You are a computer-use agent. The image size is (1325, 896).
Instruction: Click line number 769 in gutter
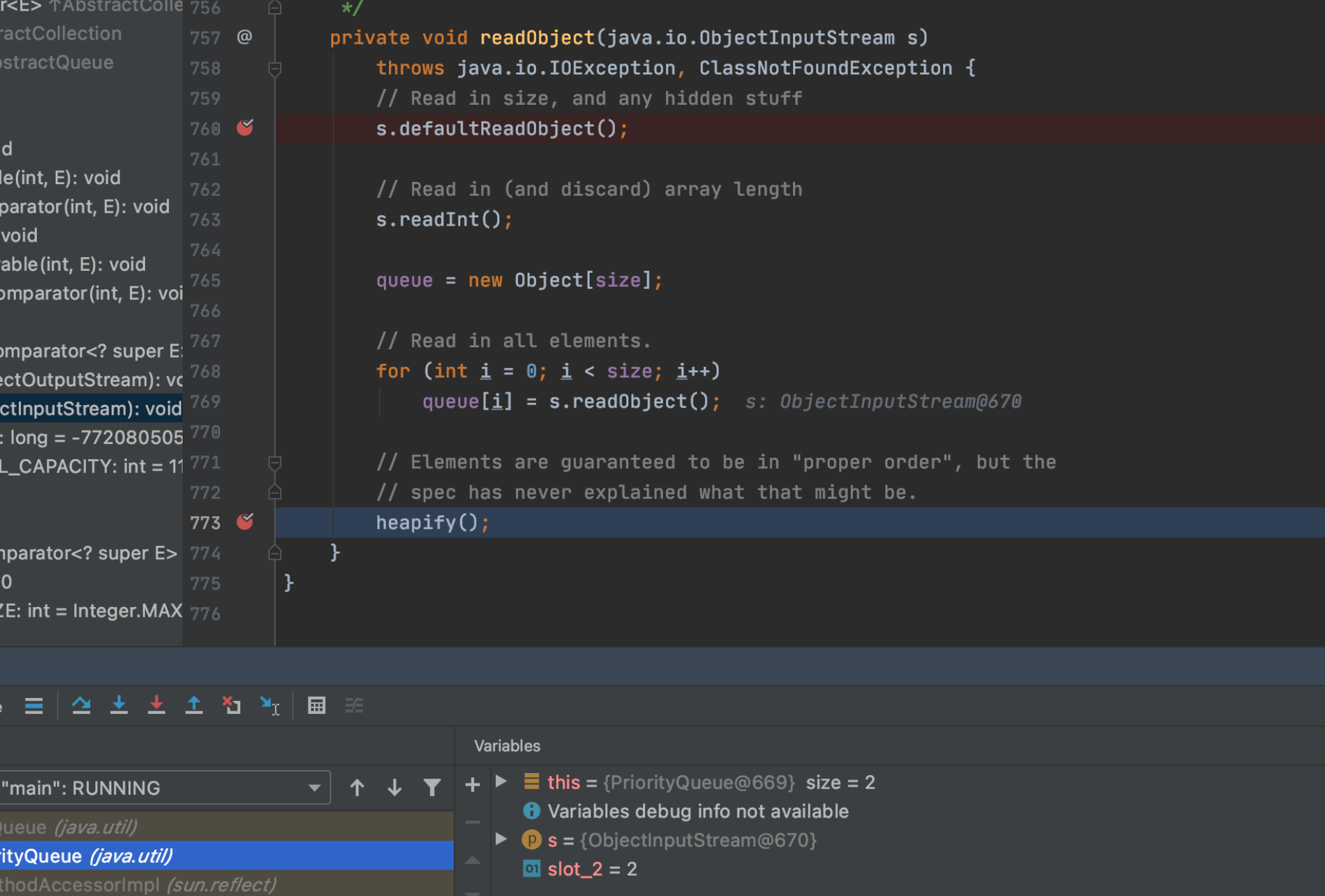pos(206,401)
